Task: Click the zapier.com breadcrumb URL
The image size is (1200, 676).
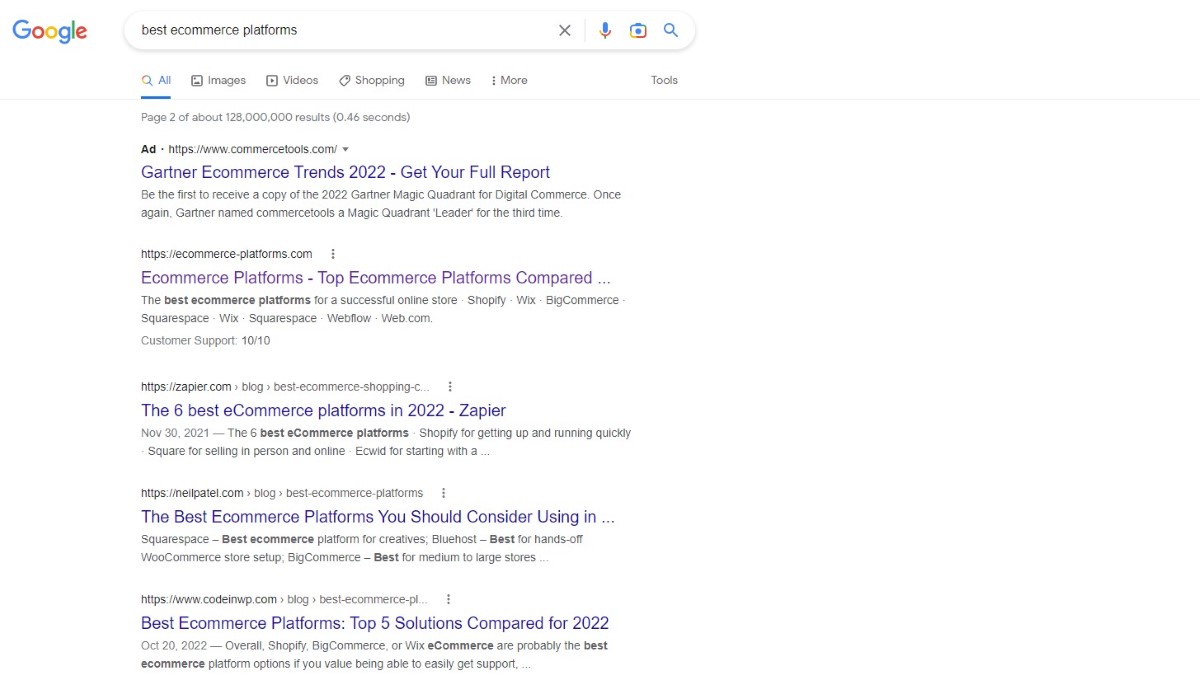Action: point(285,387)
